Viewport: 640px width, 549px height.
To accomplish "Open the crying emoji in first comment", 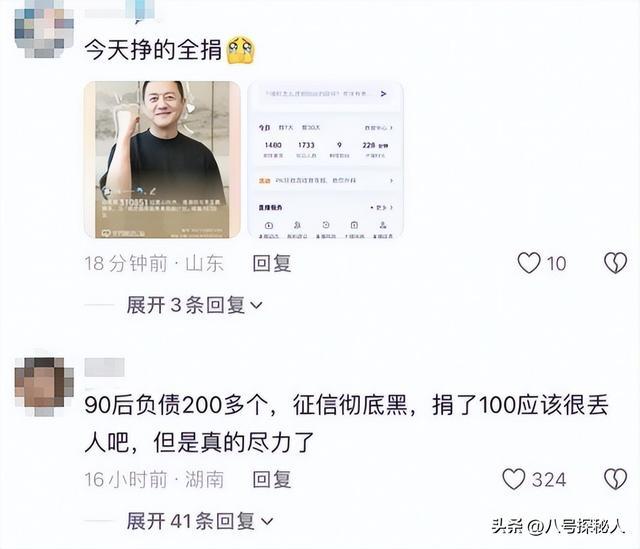I will (x=241, y=50).
